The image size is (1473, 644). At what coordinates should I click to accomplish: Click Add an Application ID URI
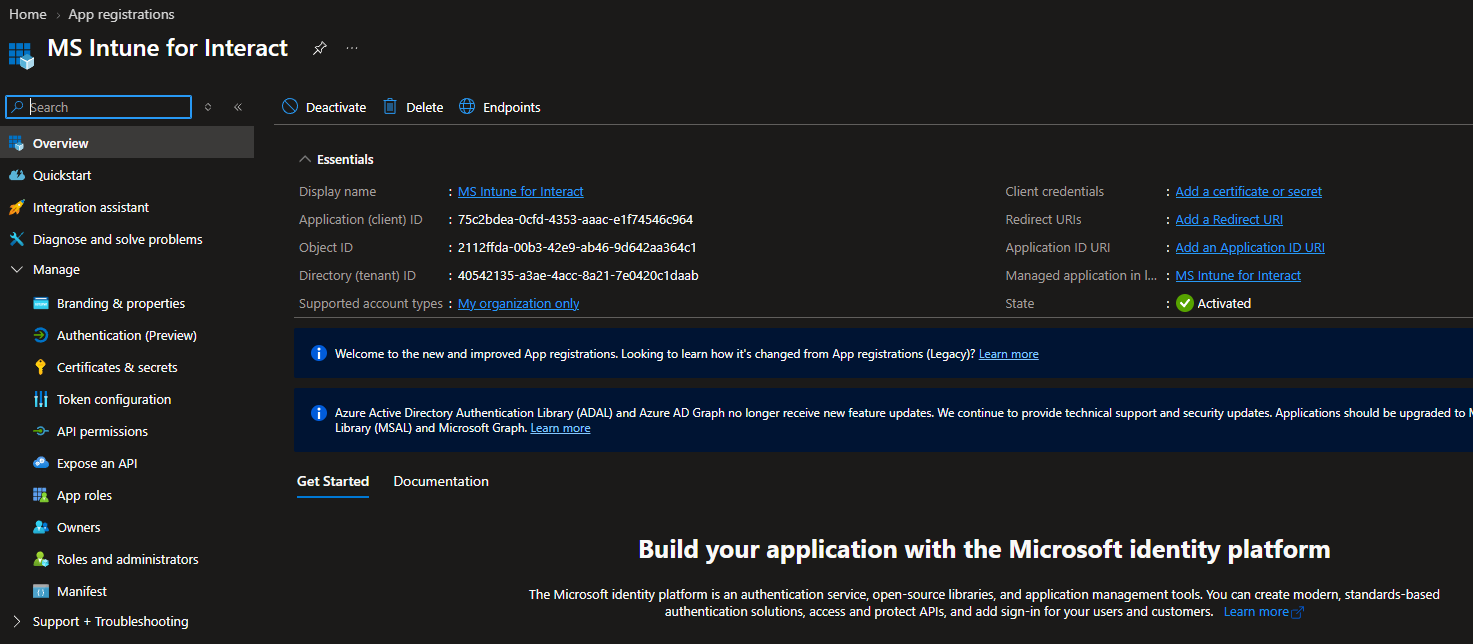click(x=1250, y=247)
